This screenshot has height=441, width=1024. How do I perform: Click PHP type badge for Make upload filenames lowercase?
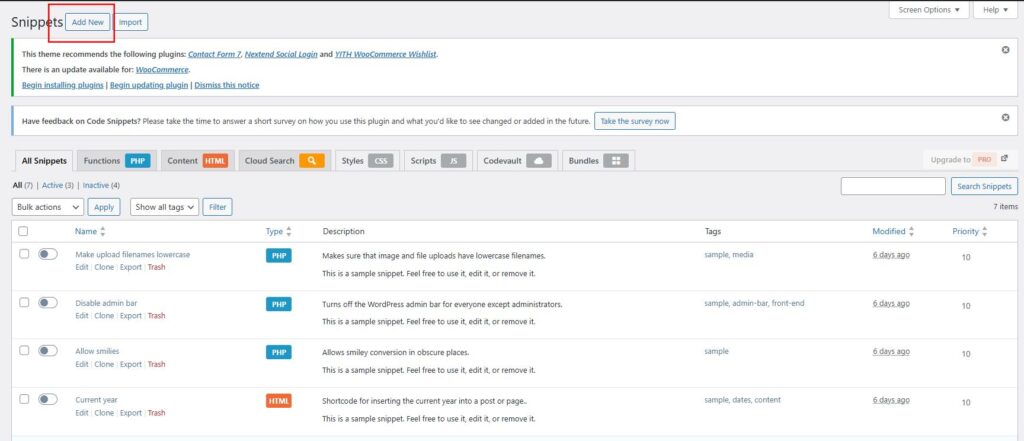279,255
